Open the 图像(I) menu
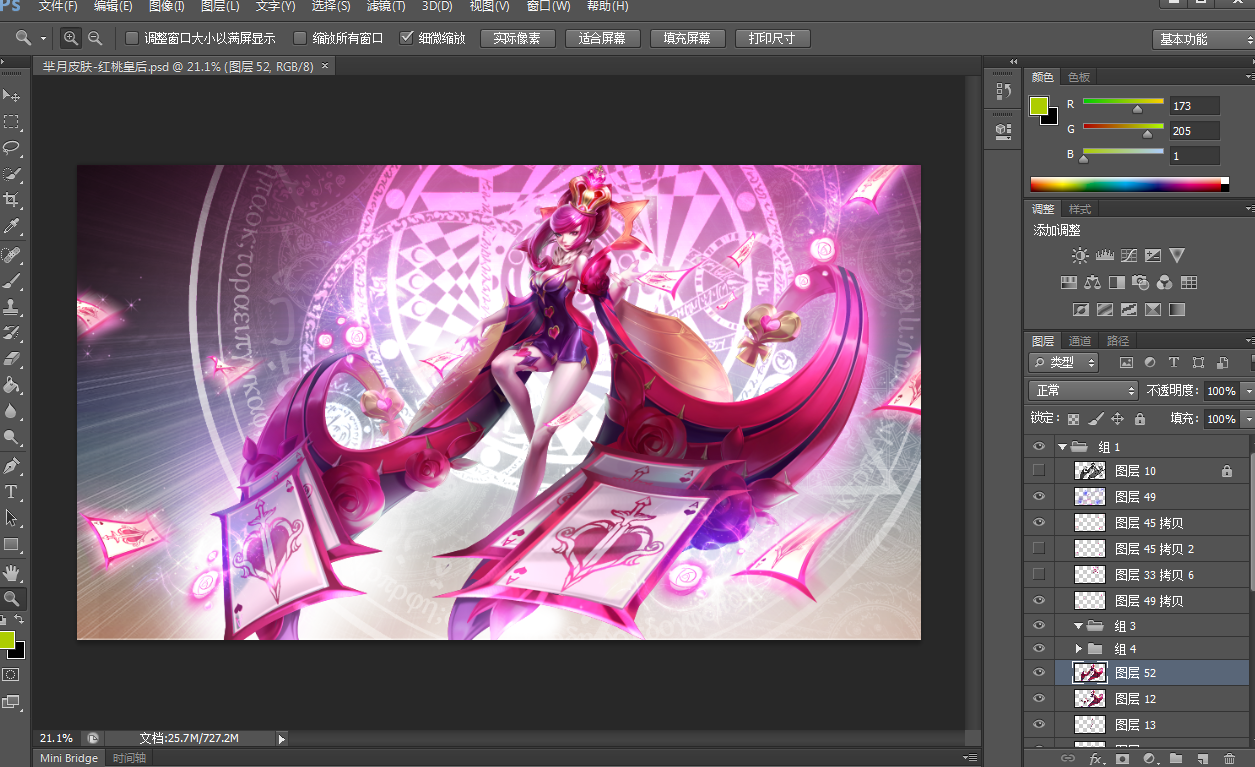 pos(166,6)
